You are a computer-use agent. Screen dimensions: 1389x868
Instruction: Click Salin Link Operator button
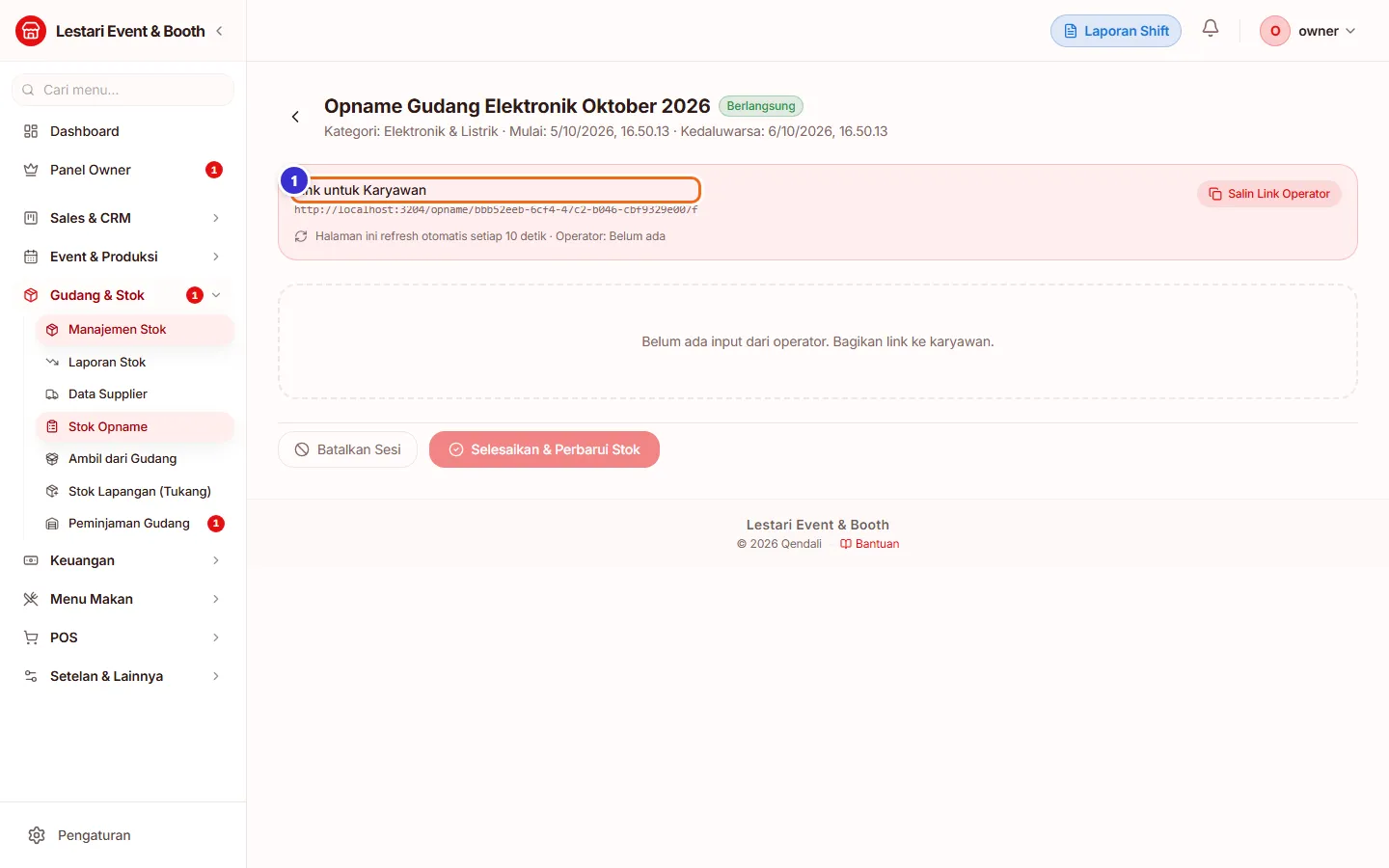pyautogui.click(x=1269, y=194)
